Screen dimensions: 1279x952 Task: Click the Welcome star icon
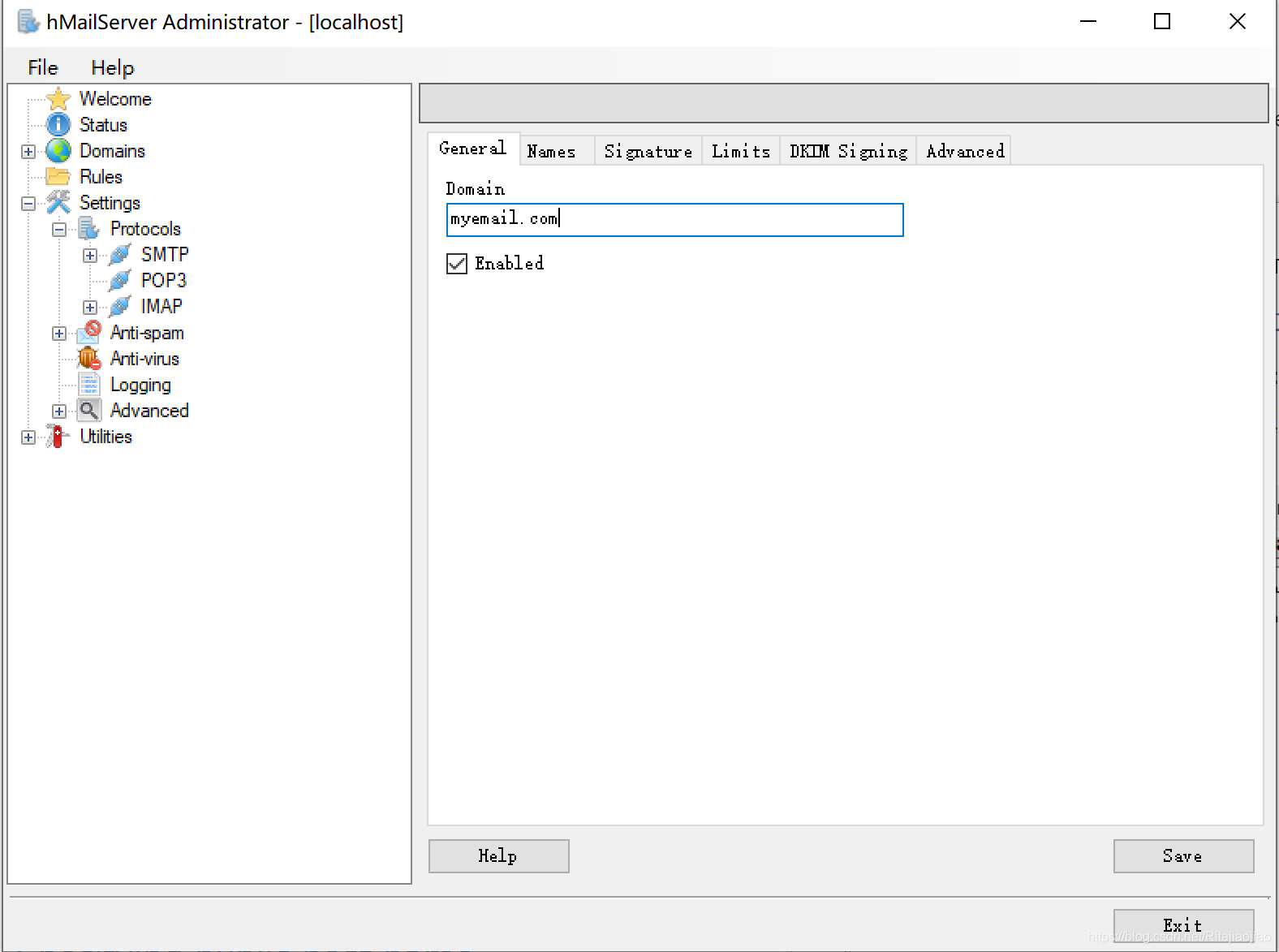(58, 99)
